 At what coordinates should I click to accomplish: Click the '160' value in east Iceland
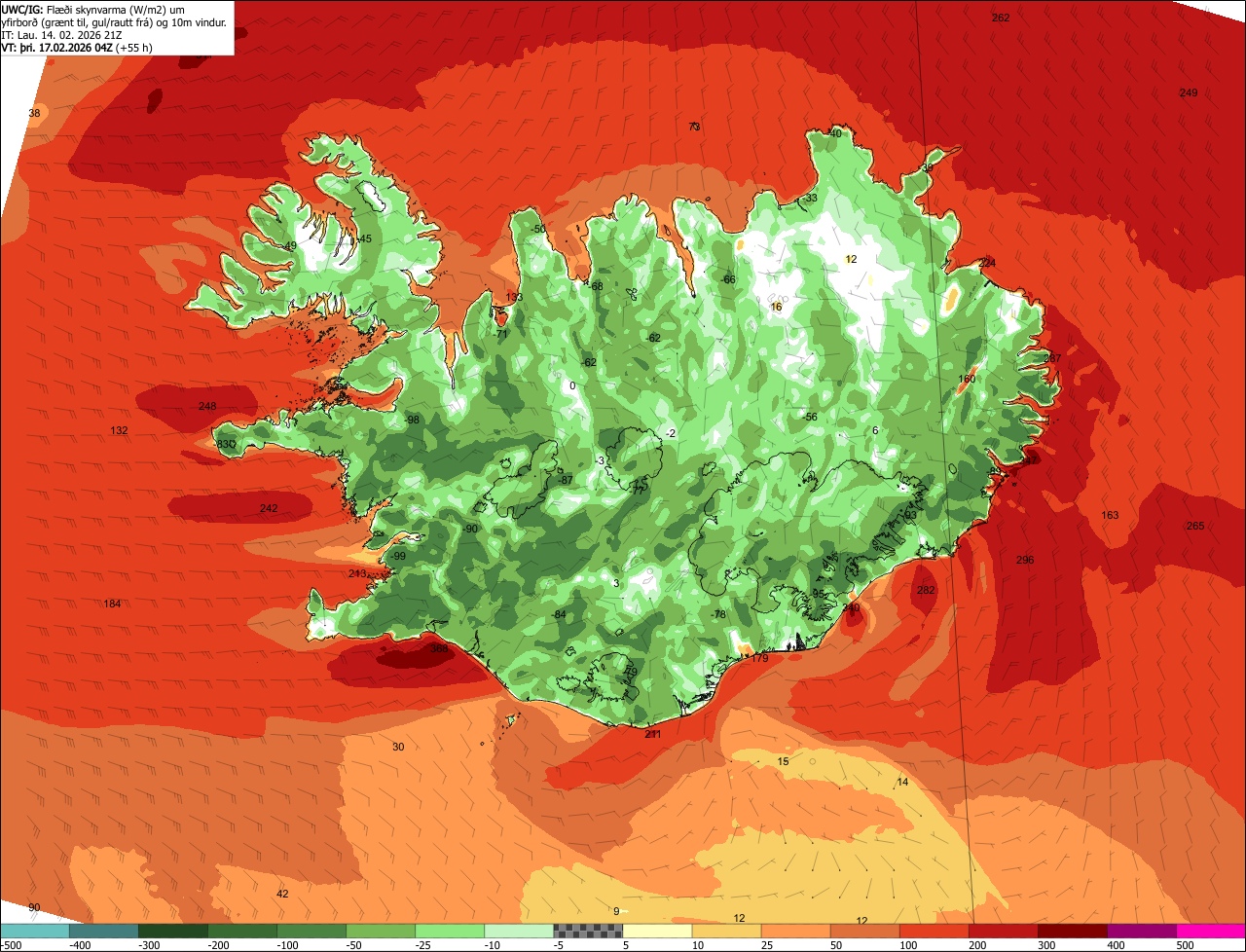coord(967,379)
